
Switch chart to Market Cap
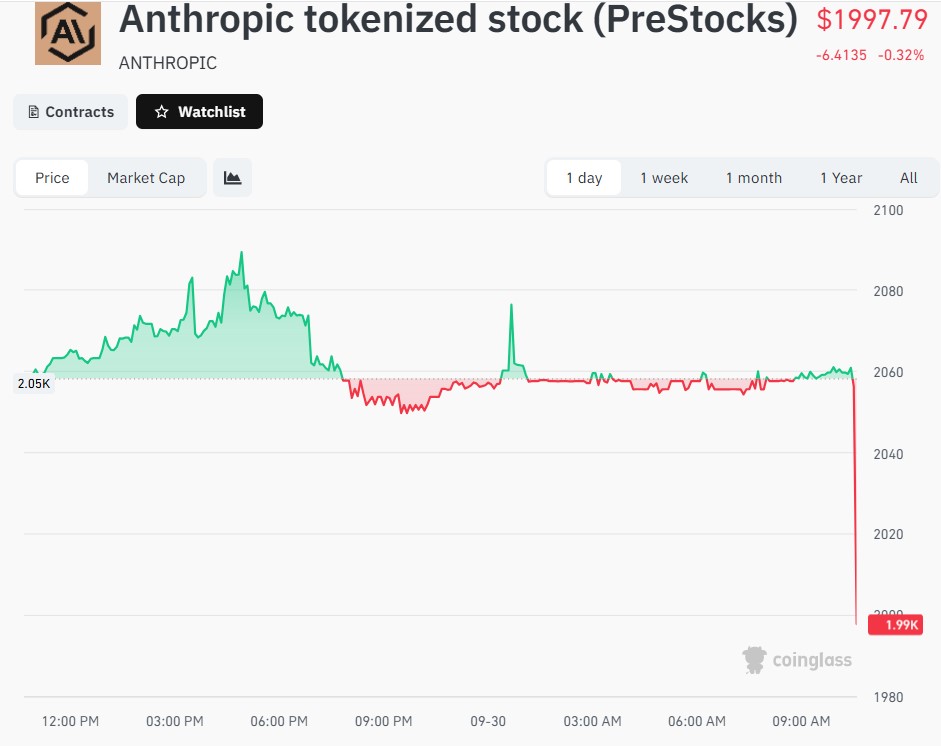[x=146, y=178]
